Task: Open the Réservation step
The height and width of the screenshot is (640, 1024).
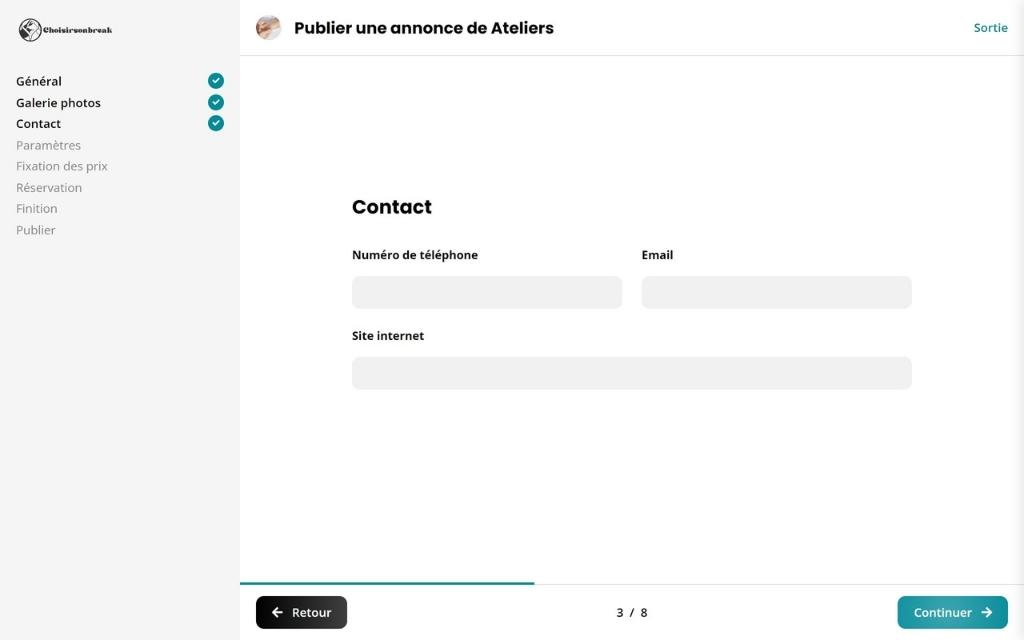Action: coord(49,188)
